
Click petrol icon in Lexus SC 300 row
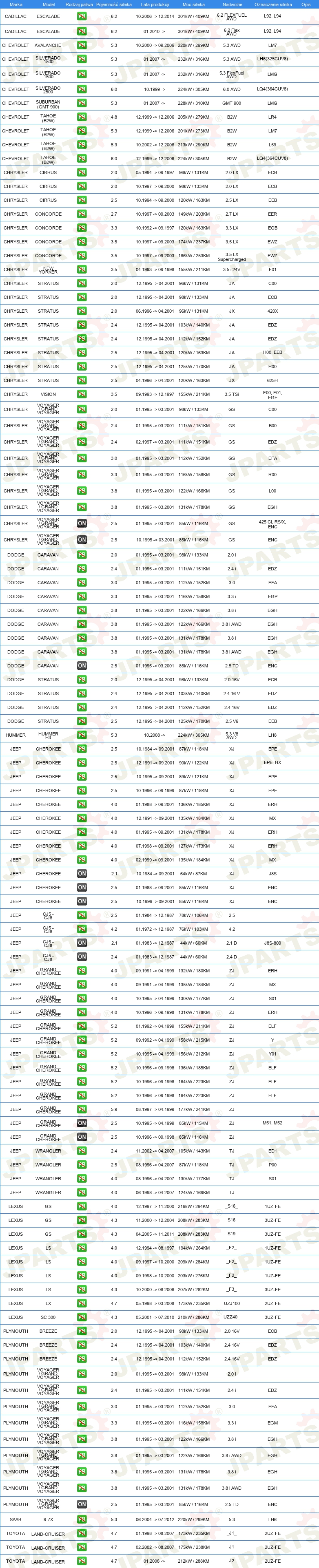(82, 1317)
